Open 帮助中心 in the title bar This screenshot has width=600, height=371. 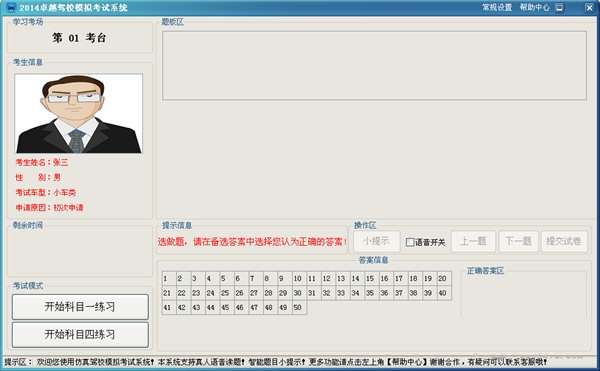pyautogui.click(x=535, y=7)
